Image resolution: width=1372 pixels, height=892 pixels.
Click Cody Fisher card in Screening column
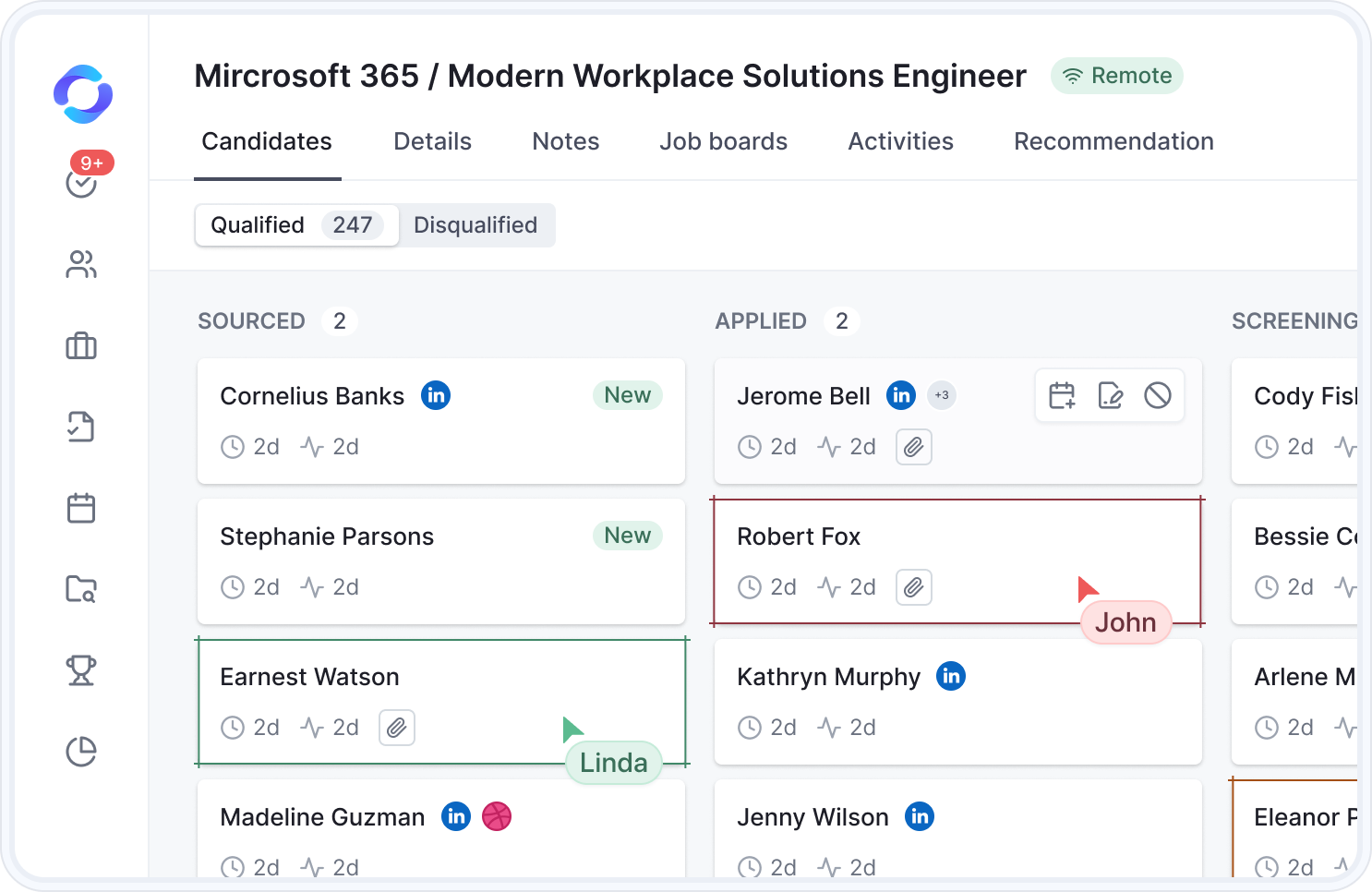pos(1294,421)
